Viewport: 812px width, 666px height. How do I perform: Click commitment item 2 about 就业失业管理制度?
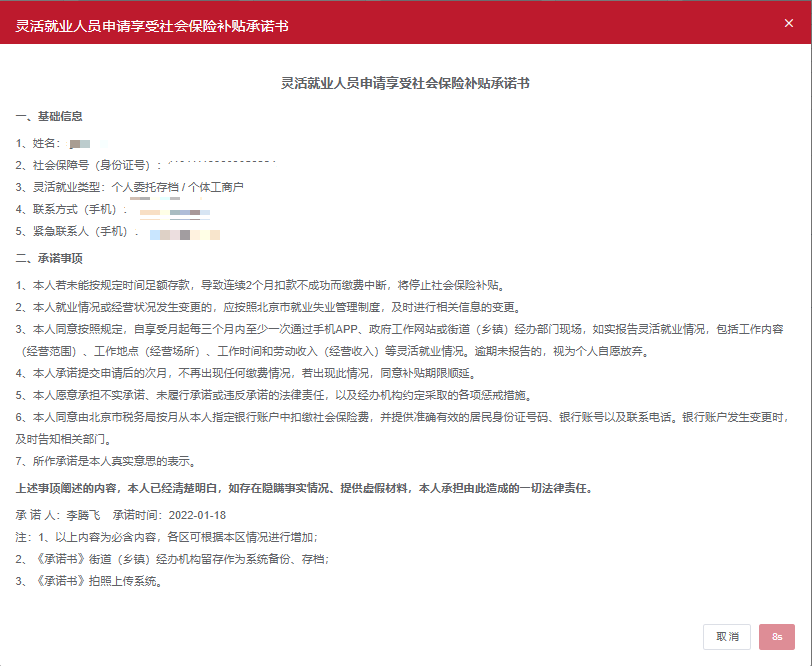click(268, 308)
